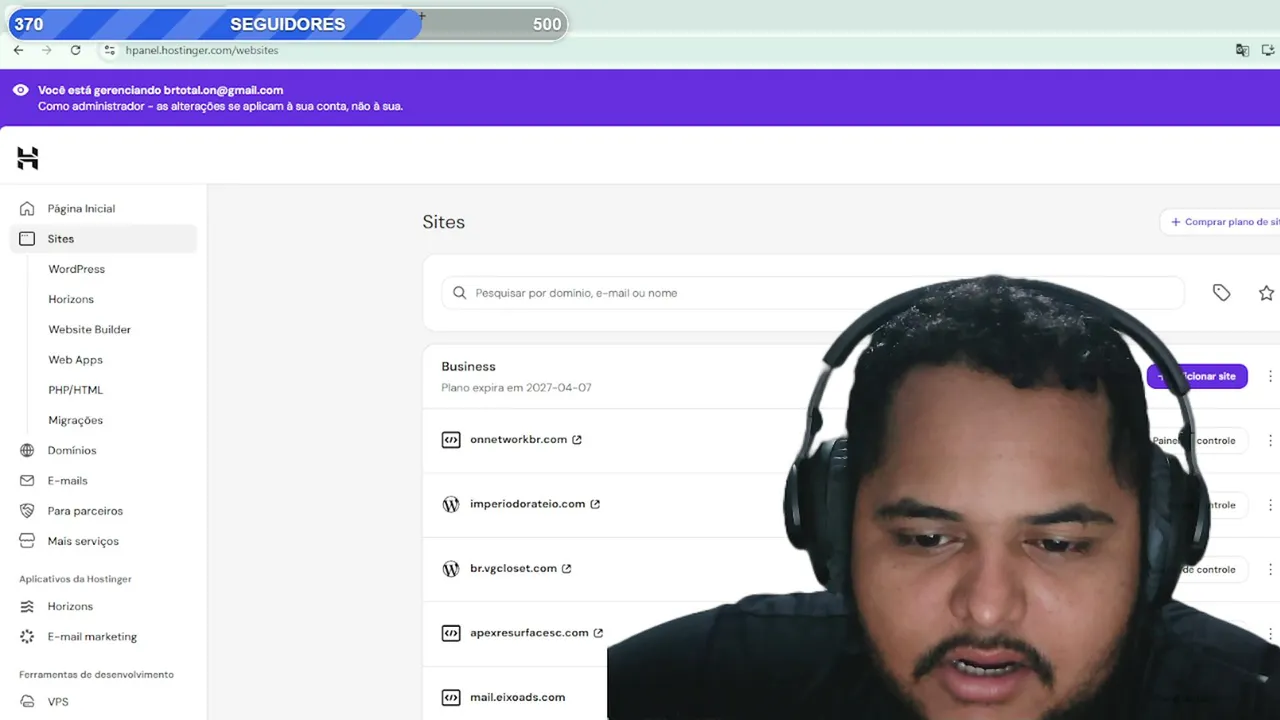Click the hpanel.hostinger.com/websites address bar

[x=202, y=50]
